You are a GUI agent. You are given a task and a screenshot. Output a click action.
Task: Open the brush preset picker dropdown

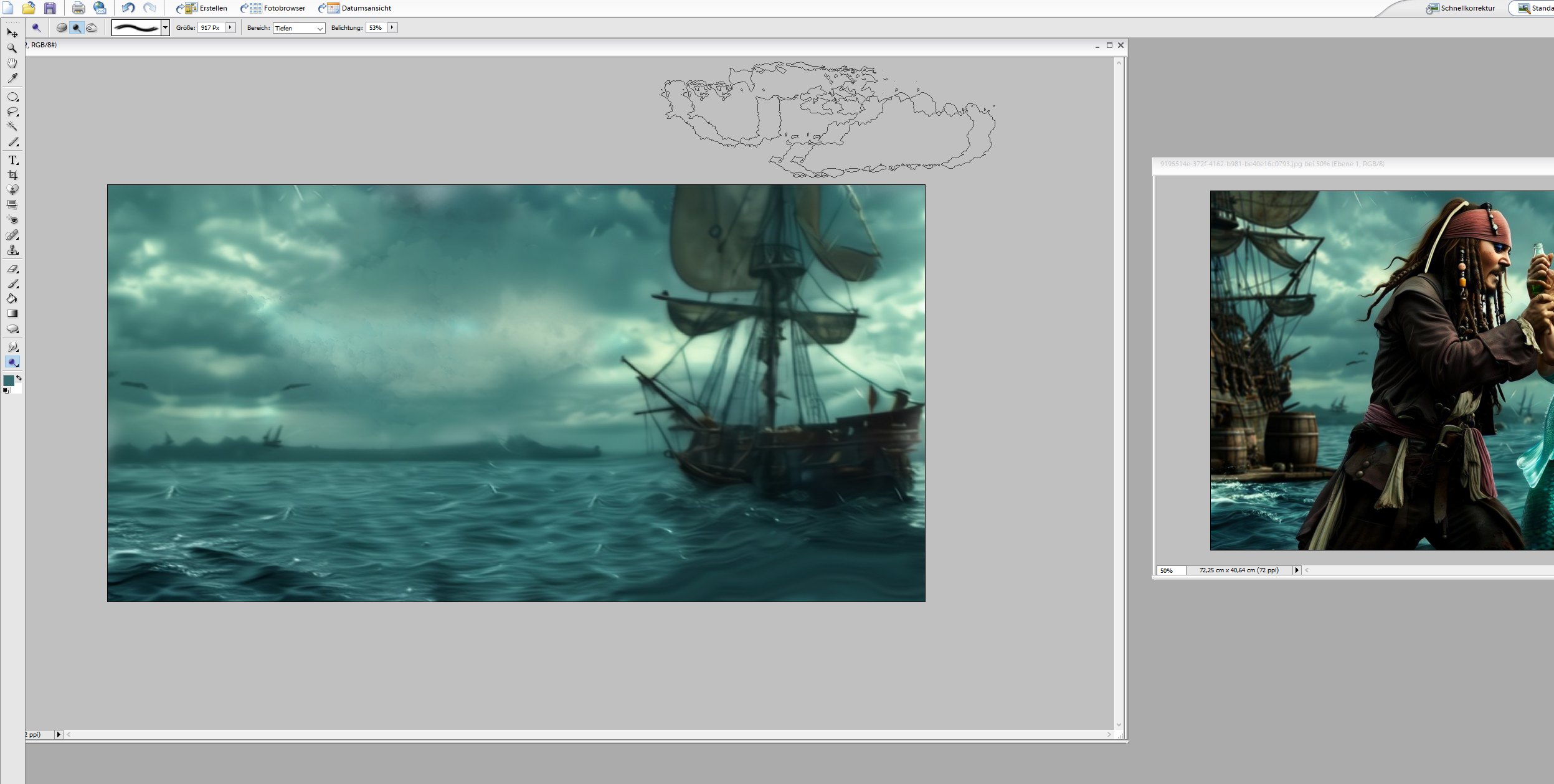pos(165,27)
